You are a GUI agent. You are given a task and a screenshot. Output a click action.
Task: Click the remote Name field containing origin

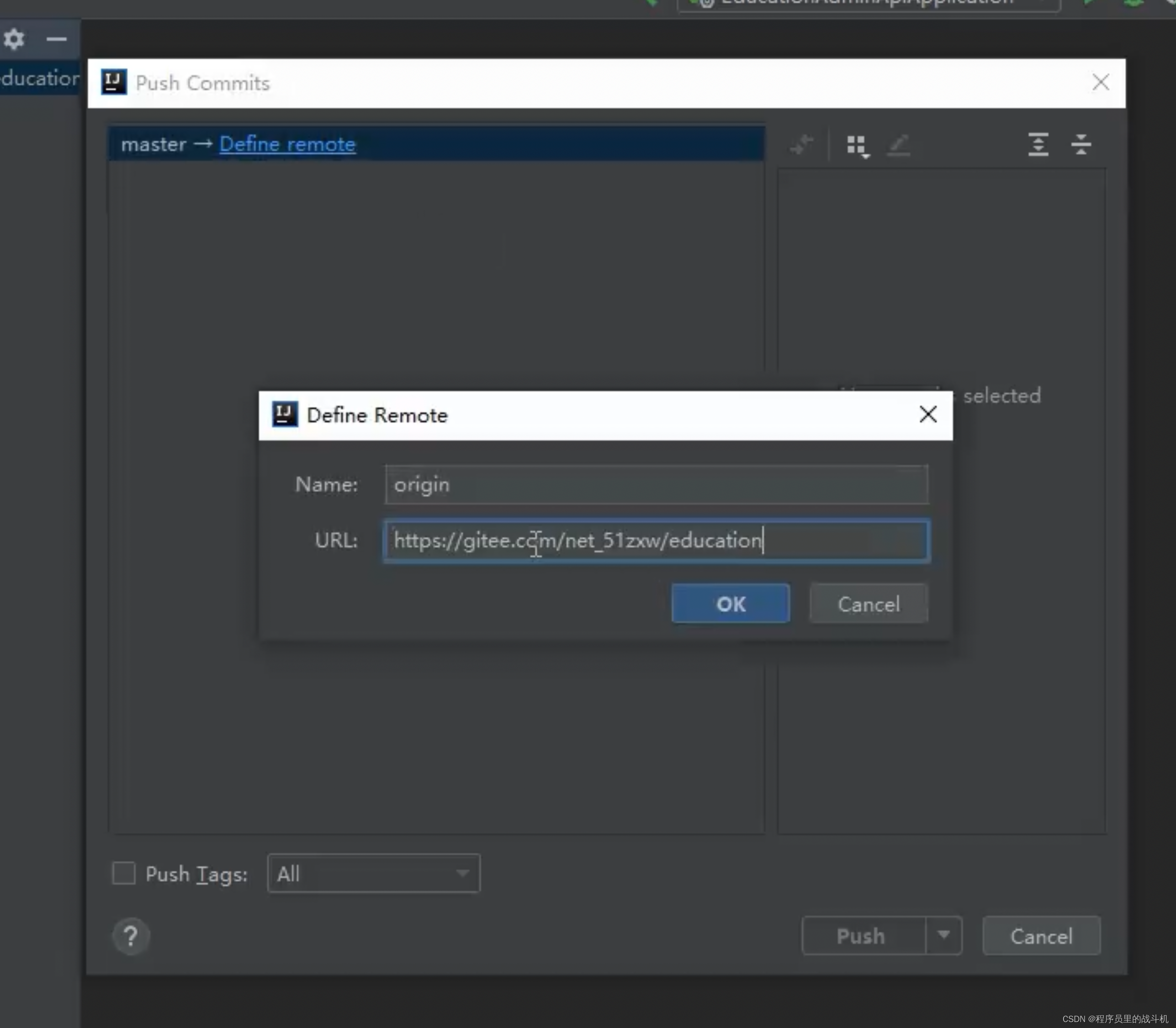click(x=657, y=485)
